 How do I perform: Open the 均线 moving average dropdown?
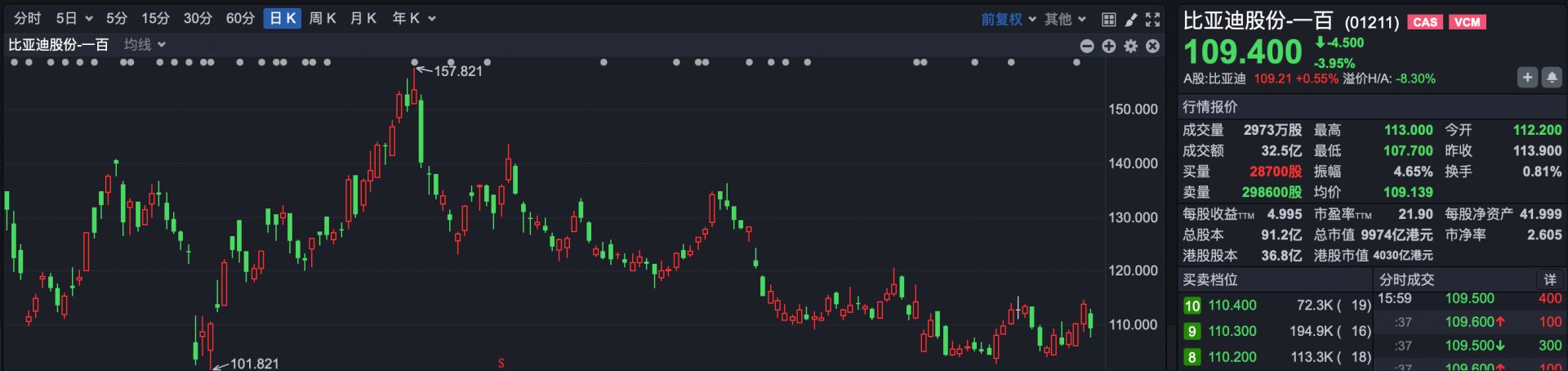point(145,45)
